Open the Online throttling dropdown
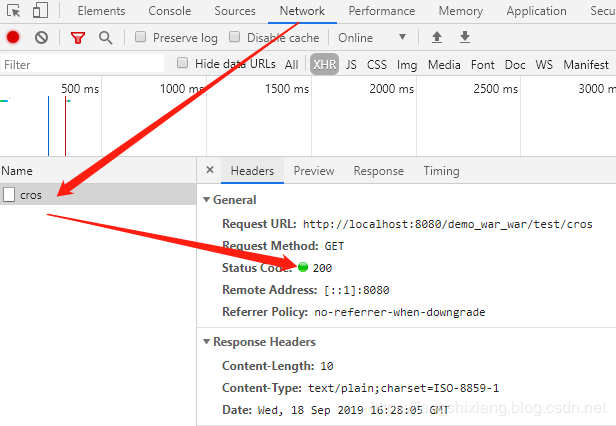The height and width of the screenshot is (426, 616). (x=372, y=37)
